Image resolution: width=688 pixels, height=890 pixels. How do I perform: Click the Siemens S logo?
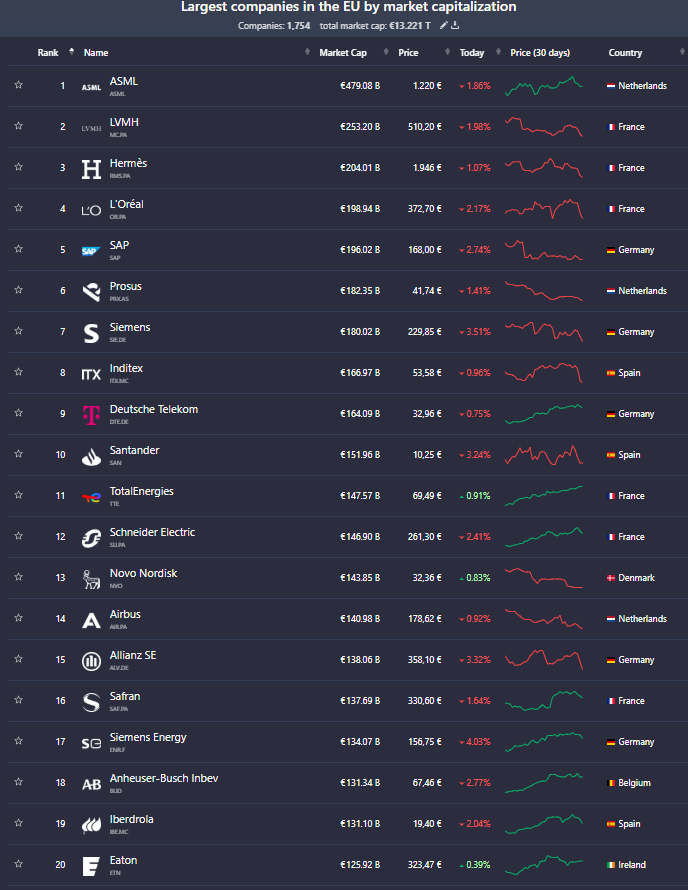(x=91, y=333)
